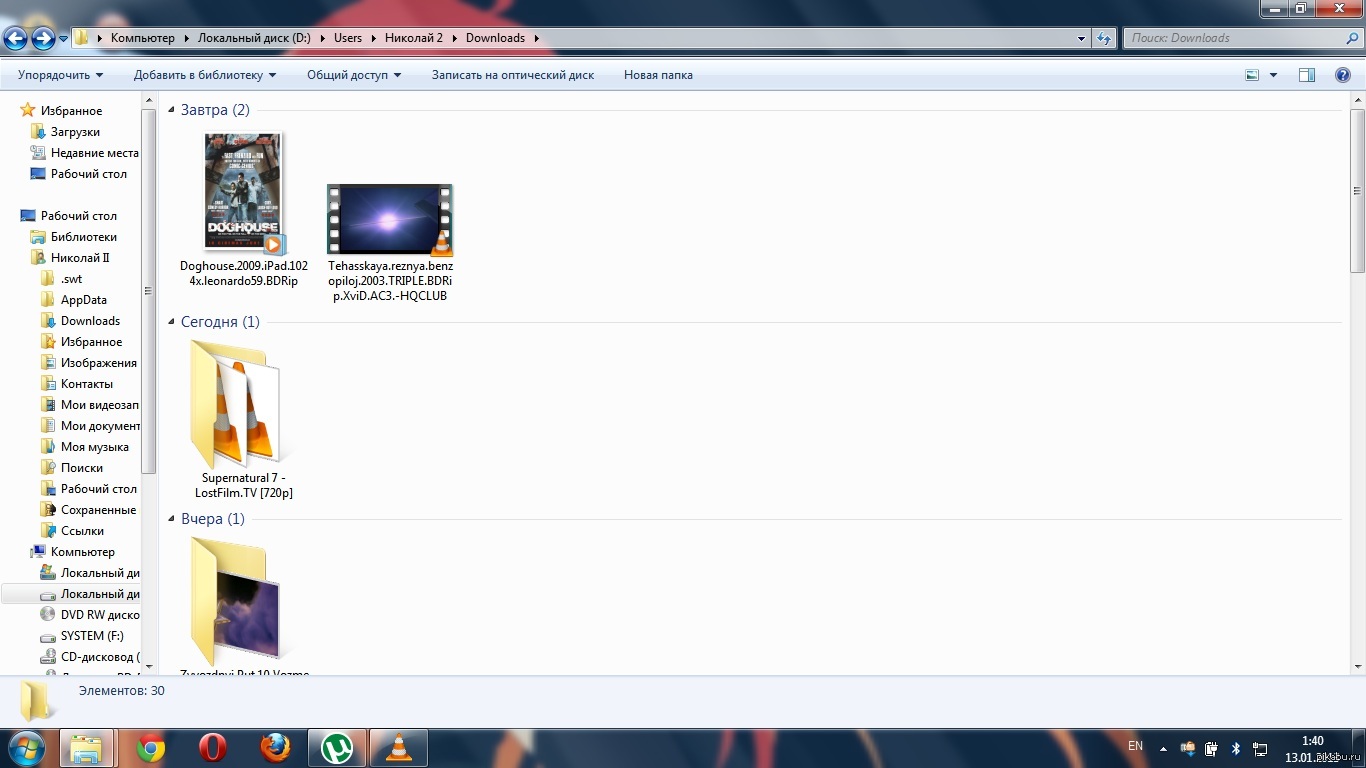Click 'Записать на оптический диск'
The height and width of the screenshot is (768, 1366).
click(x=513, y=75)
